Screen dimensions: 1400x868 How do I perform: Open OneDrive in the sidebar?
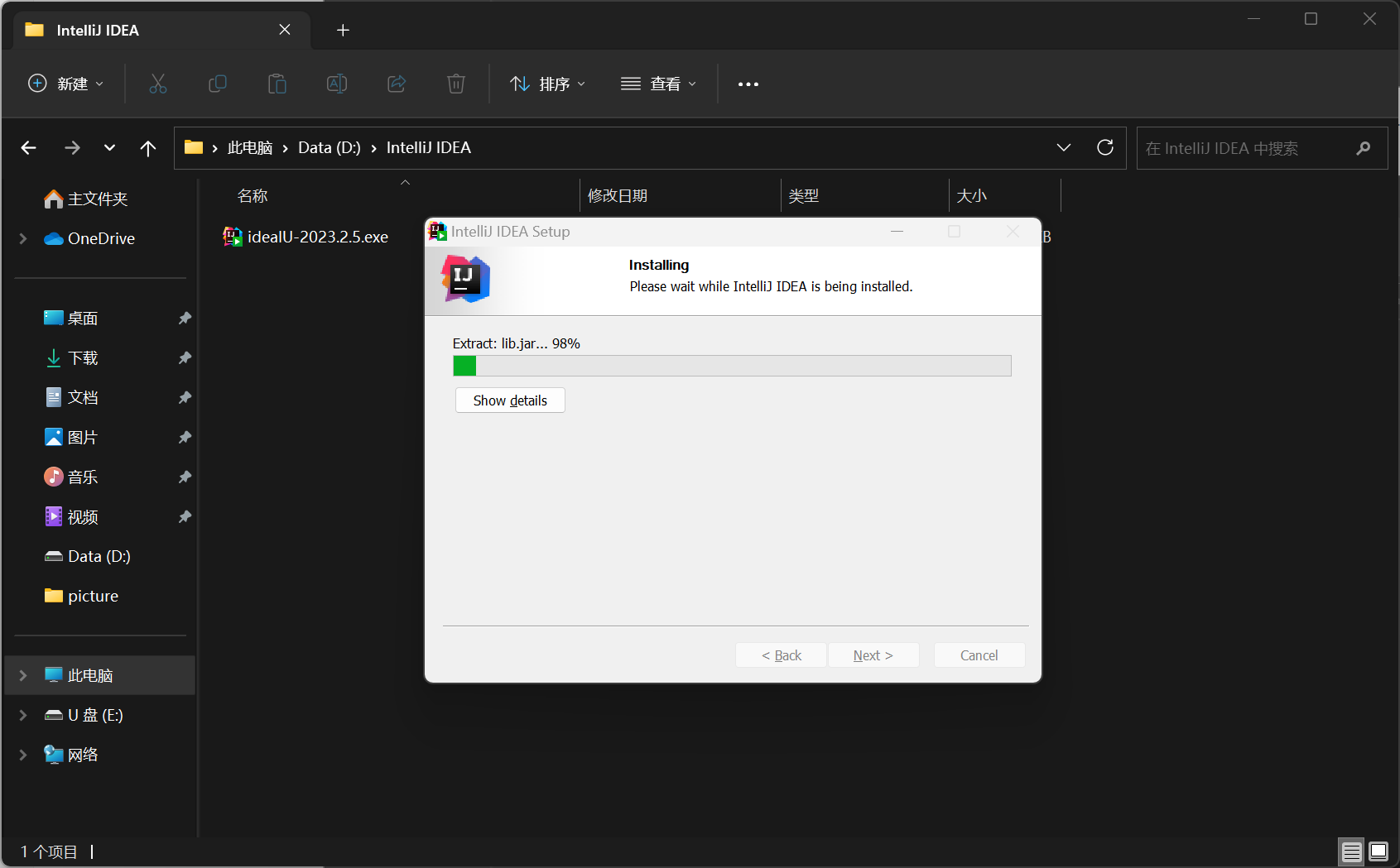tap(89, 238)
